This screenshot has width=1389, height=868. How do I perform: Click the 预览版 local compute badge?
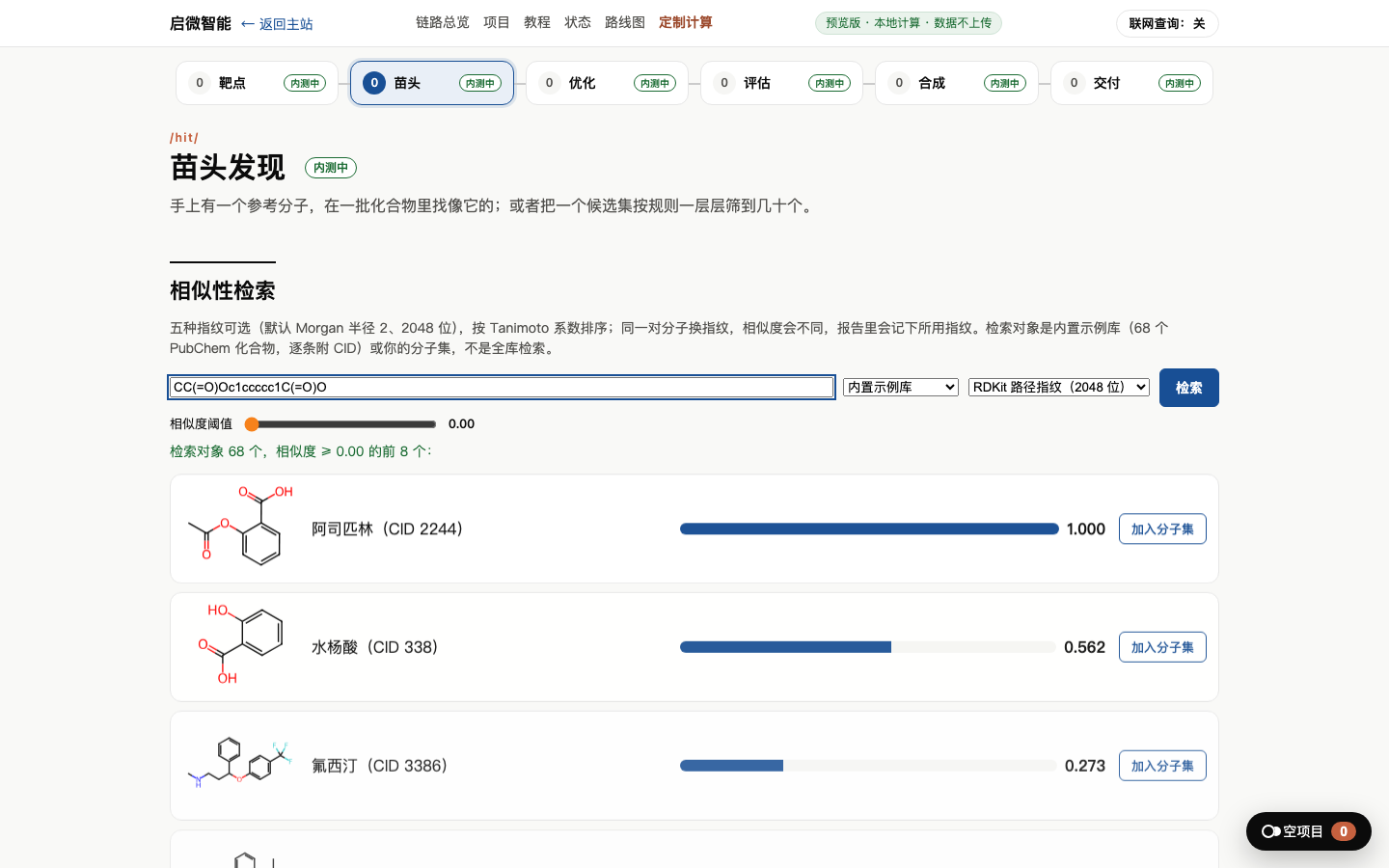909,23
